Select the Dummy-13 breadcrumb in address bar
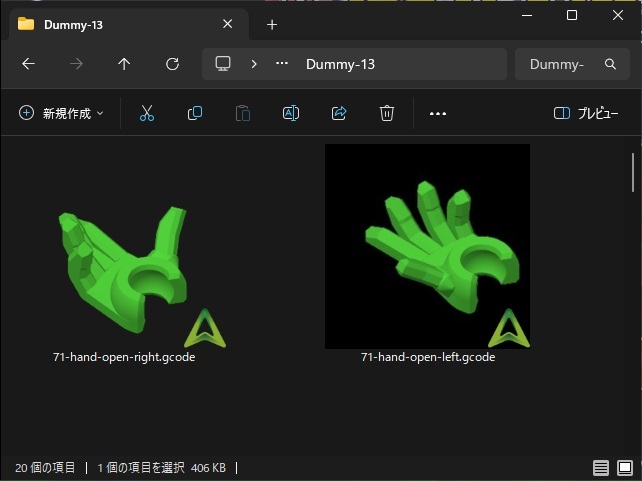The height and width of the screenshot is (481, 642). pyautogui.click(x=340, y=64)
